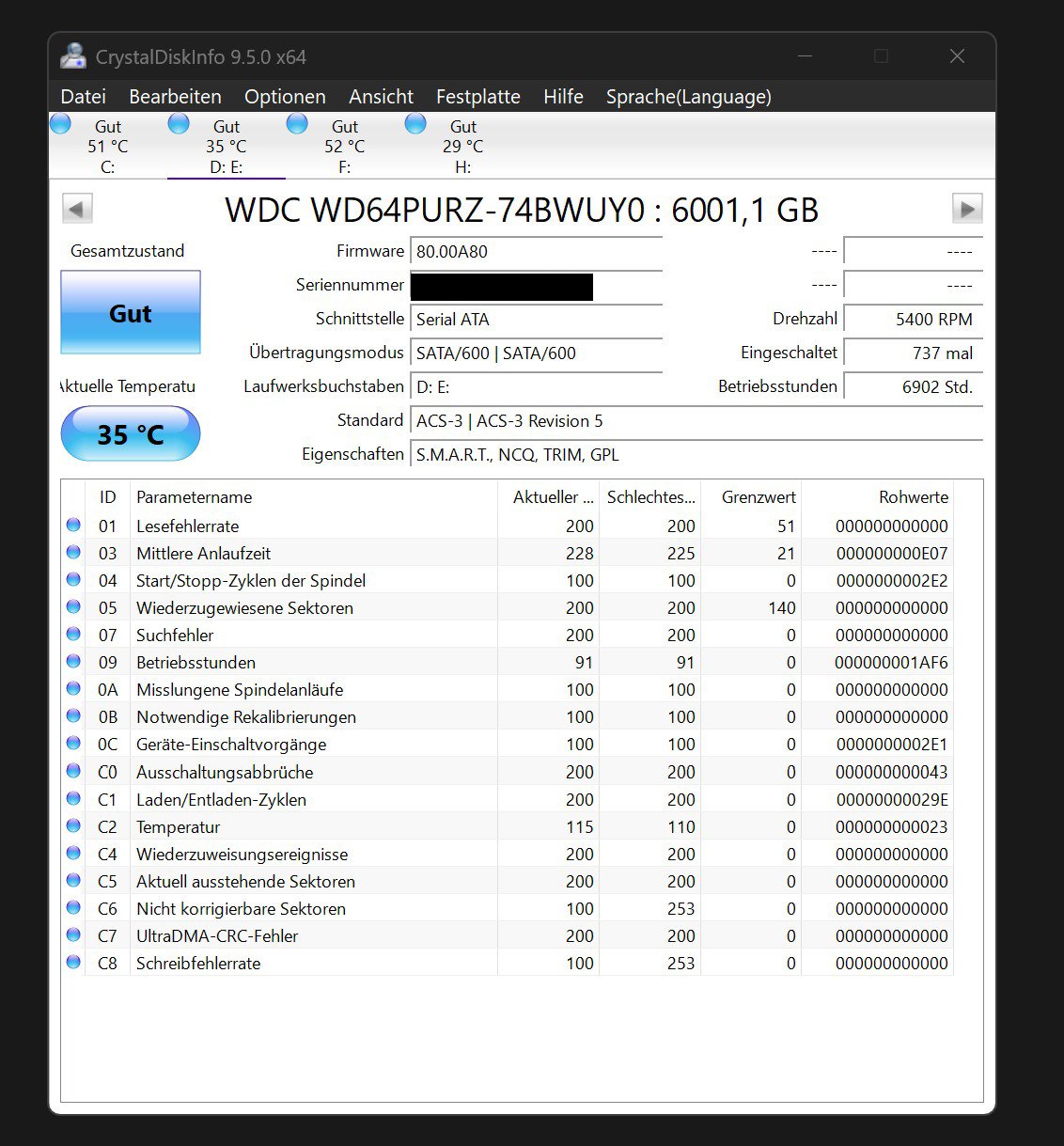The width and height of the screenshot is (1064, 1146).
Task: Click status orb for Wiederzuweisungsereignisse row
Action: click(73, 854)
